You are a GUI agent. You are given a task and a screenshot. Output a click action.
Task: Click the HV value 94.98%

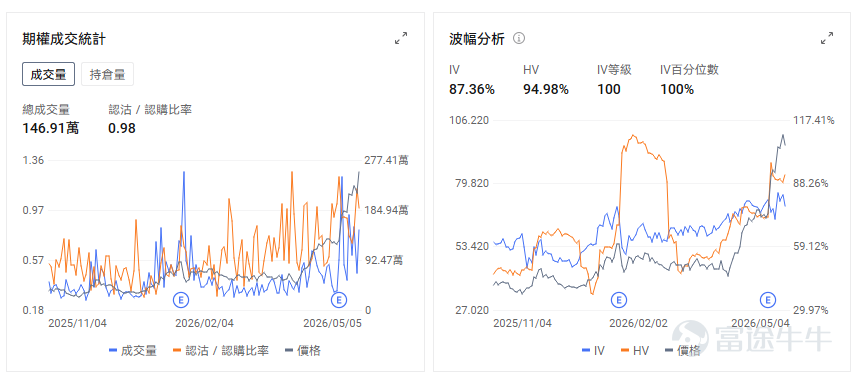(x=546, y=89)
